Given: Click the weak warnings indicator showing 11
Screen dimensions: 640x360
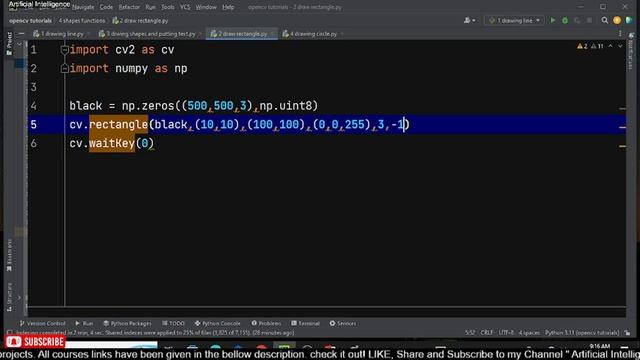Looking at the screenshot, I should (x=597, y=46).
